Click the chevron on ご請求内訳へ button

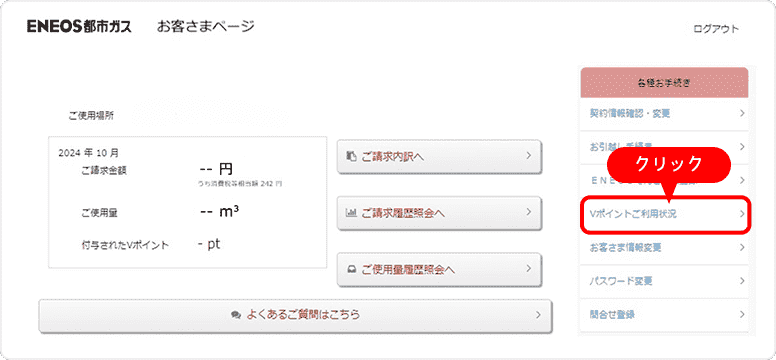(x=528, y=155)
